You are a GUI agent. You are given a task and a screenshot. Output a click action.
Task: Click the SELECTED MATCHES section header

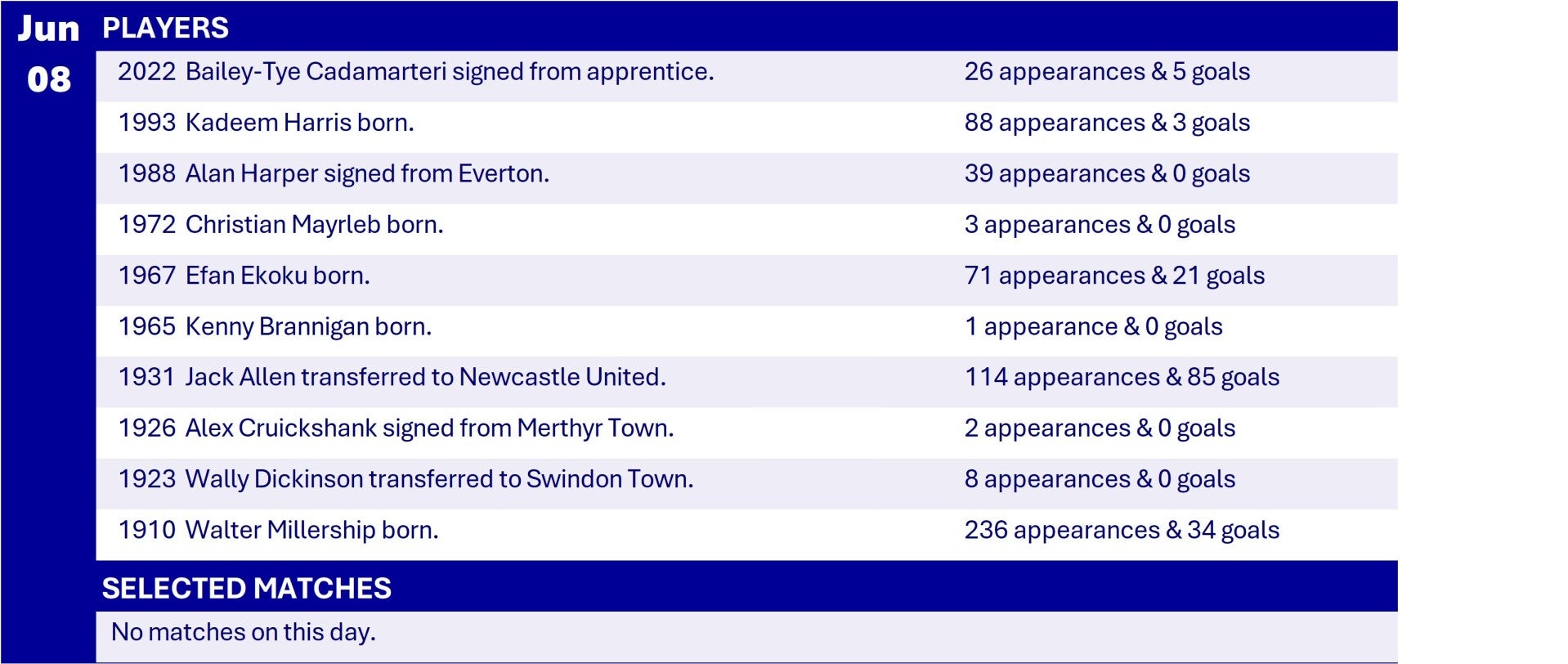click(x=246, y=588)
